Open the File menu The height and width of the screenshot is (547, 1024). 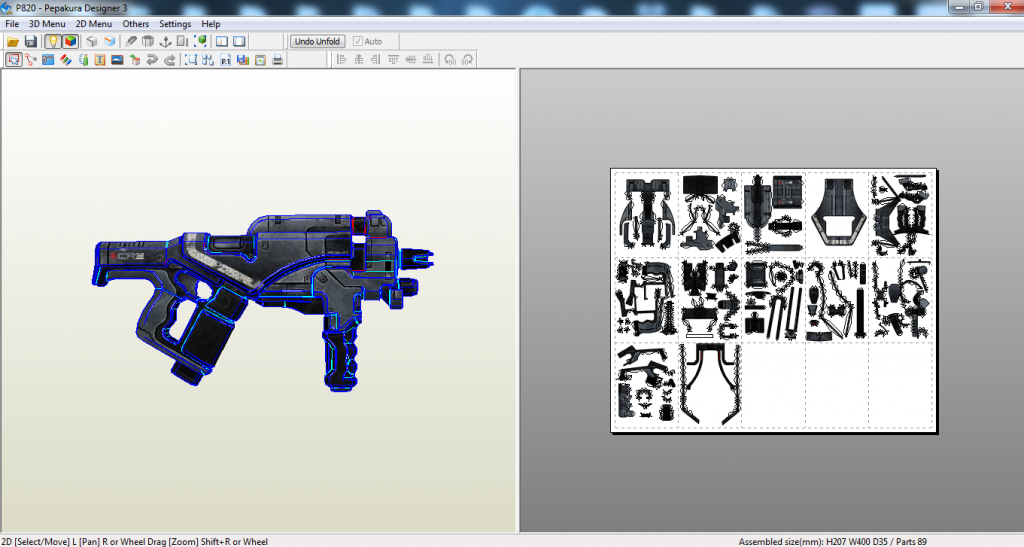click(x=12, y=23)
